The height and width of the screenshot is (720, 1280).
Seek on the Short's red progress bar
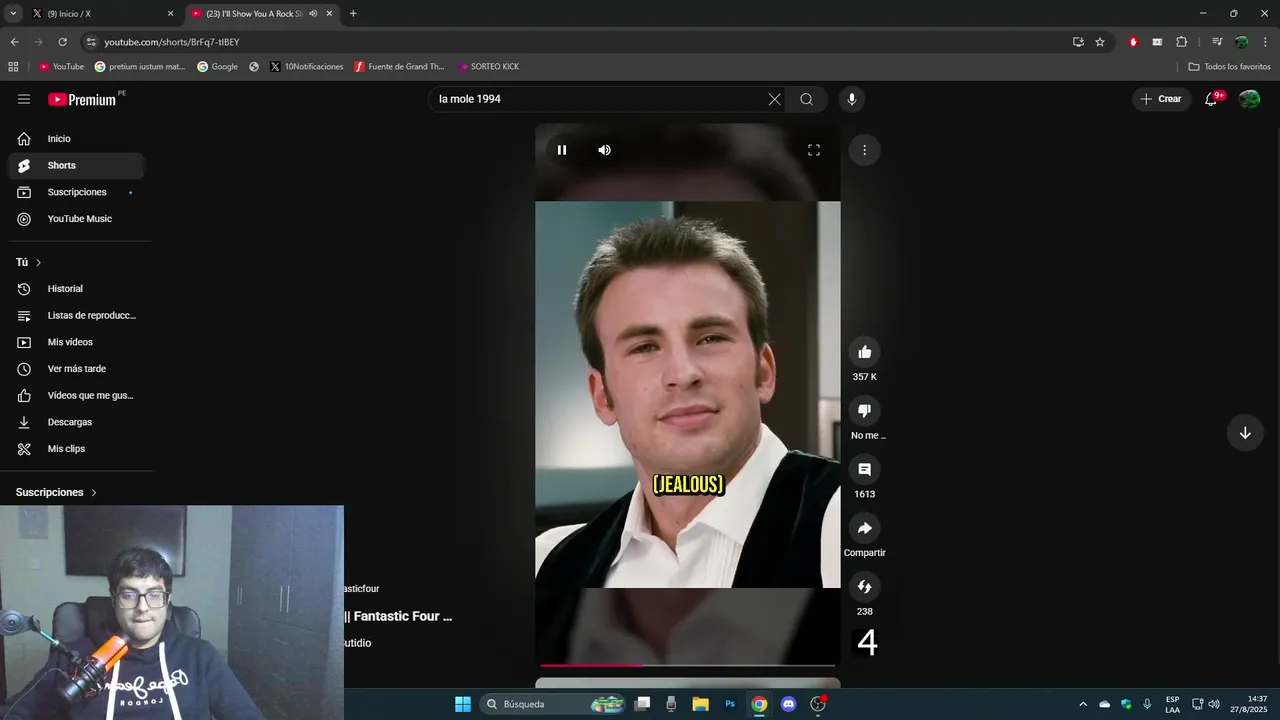(688, 665)
